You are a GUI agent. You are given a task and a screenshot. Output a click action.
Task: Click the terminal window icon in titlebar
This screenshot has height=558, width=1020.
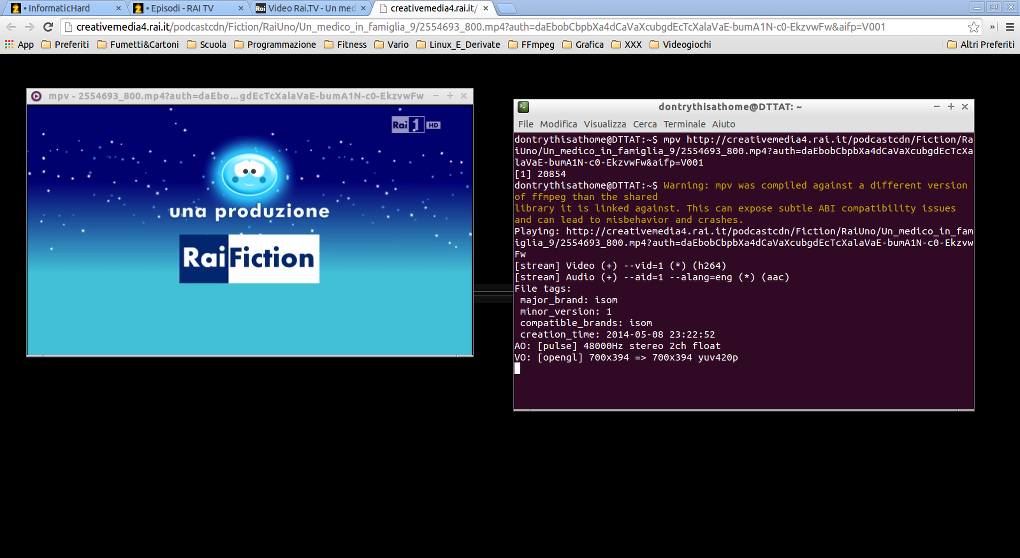524,107
